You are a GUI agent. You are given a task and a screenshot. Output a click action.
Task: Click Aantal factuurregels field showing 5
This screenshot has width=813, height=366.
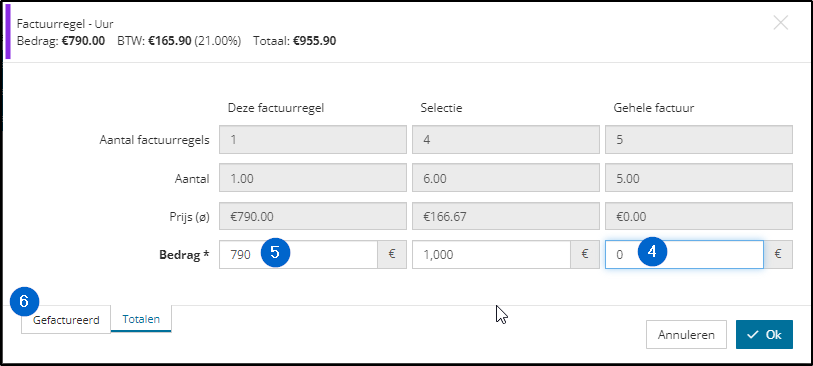(699, 139)
